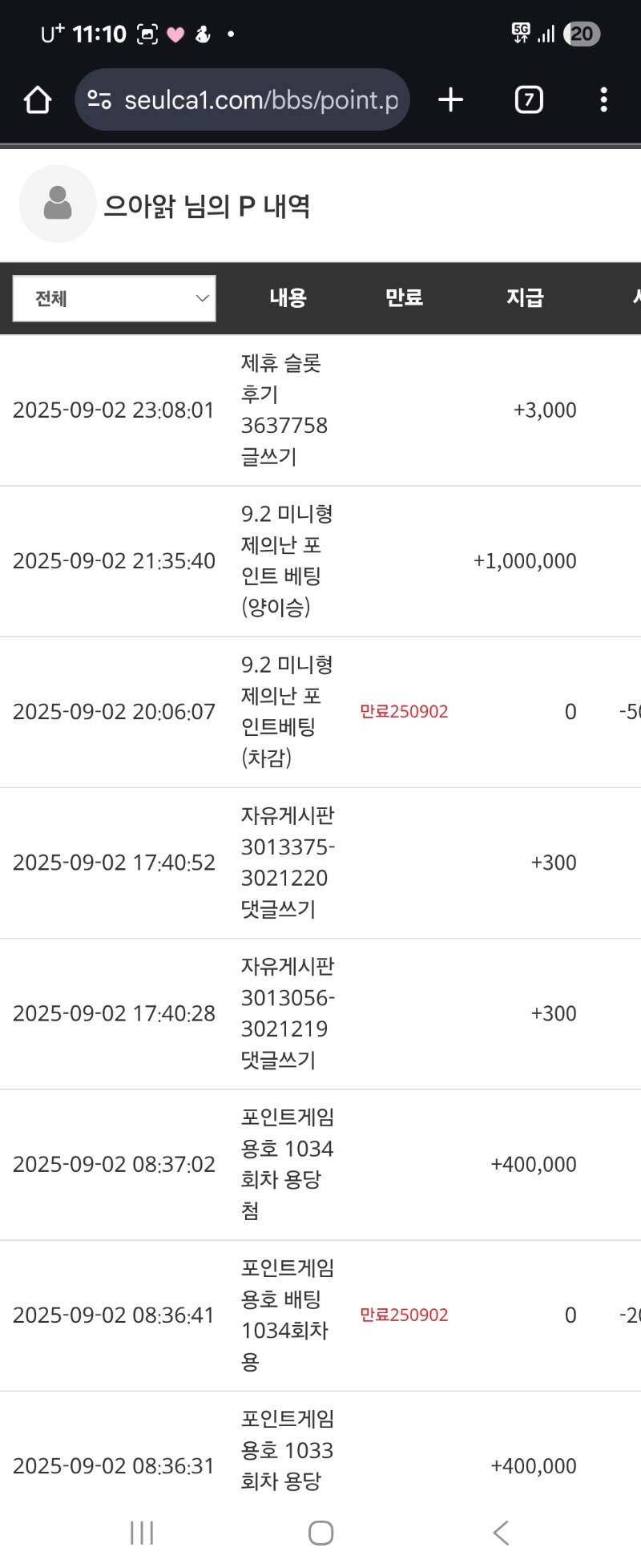The width and height of the screenshot is (641, 1568).
Task: Click the dropdown chevron arrow beside 전체
Action: pyautogui.click(x=202, y=298)
